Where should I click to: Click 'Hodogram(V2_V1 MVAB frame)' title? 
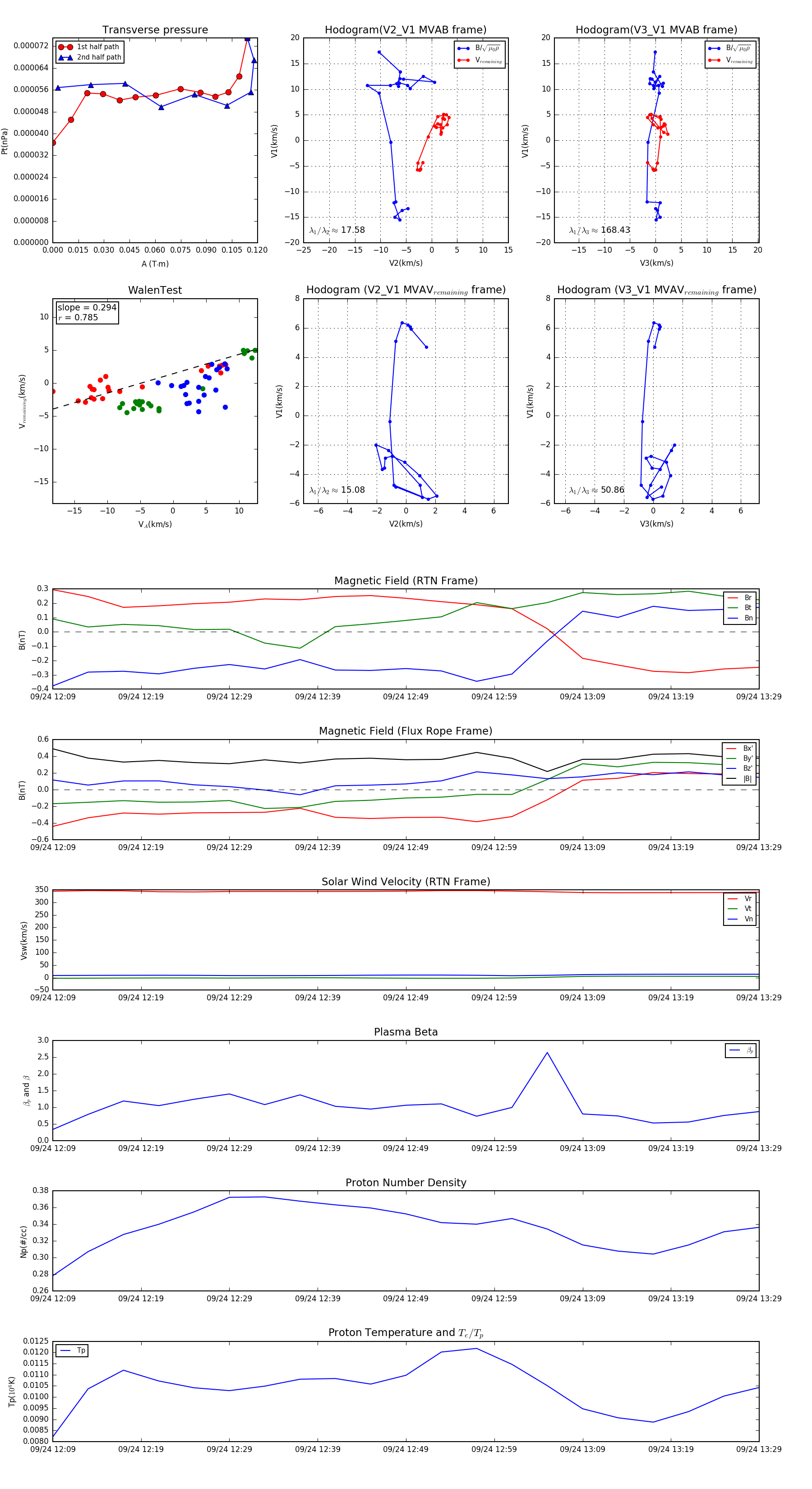pyautogui.click(x=406, y=30)
